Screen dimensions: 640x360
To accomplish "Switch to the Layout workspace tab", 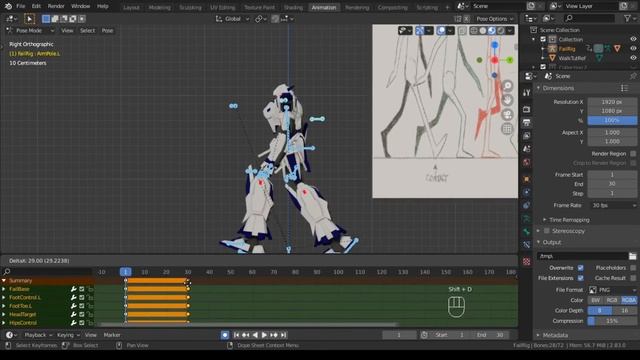I will [131, 7].
